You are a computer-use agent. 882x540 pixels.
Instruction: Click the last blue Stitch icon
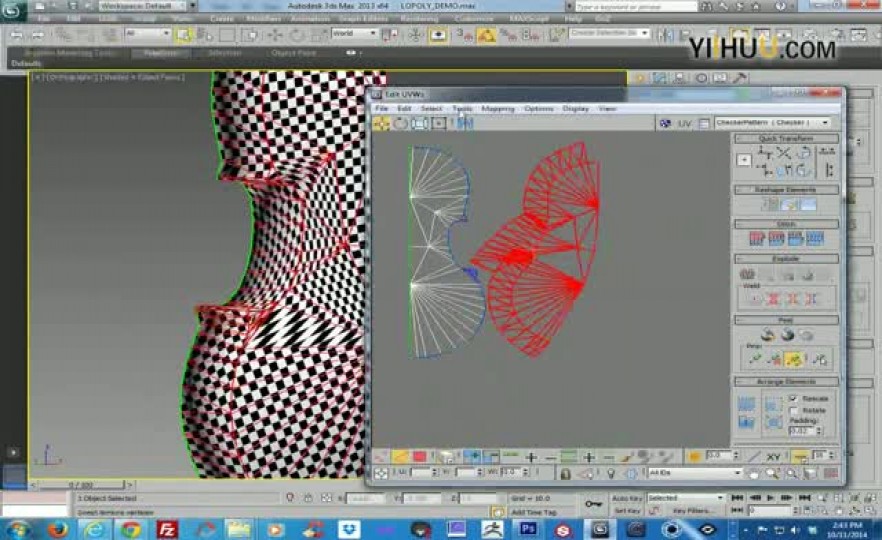(815, 238)
